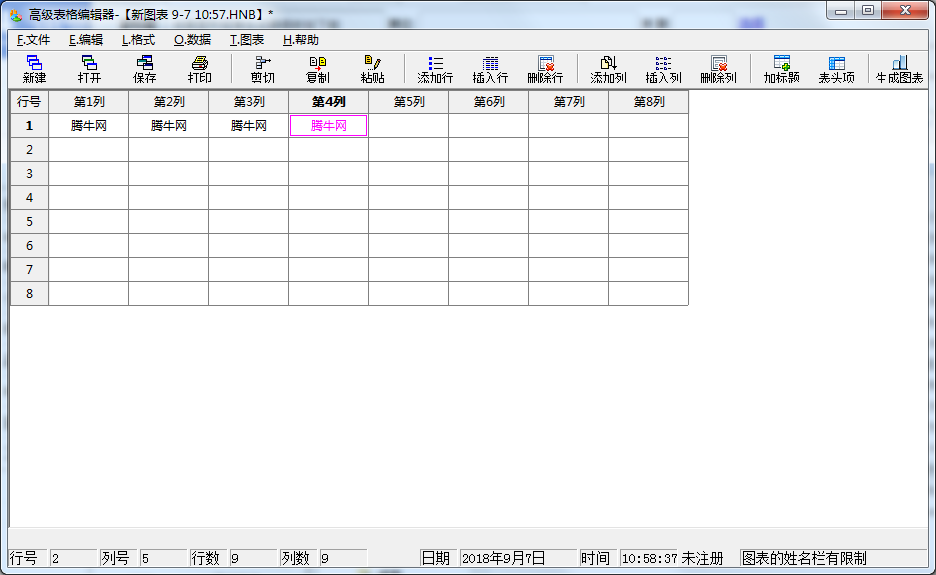Add a title with 加标题 icon

pos(781,69)
